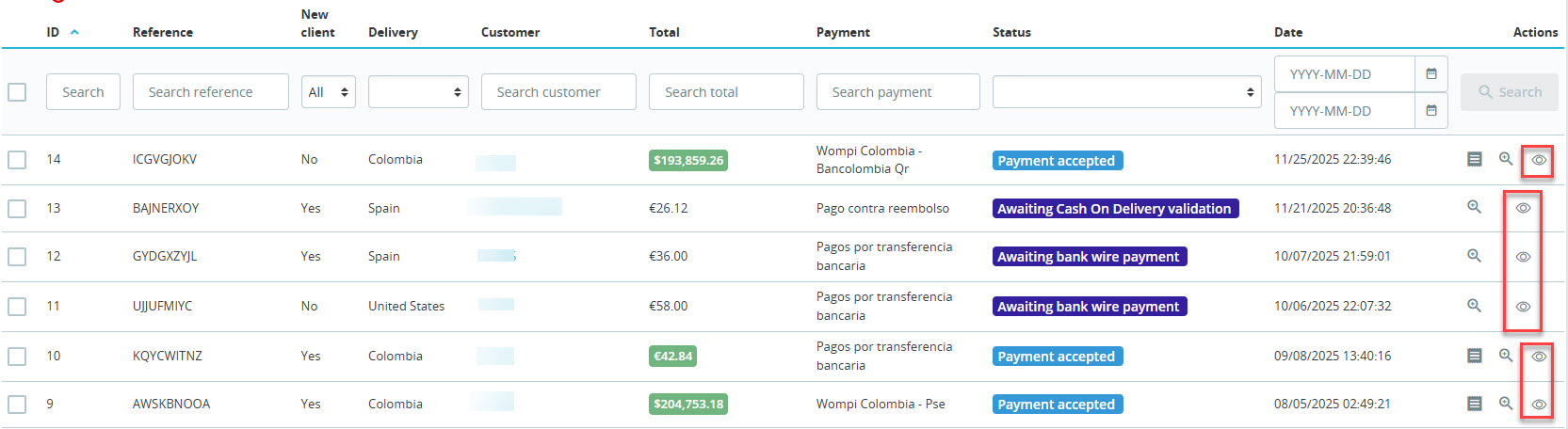Screen dimensions: 1568x429
Task: Sort by Total column header
Action: click(664, 32)
